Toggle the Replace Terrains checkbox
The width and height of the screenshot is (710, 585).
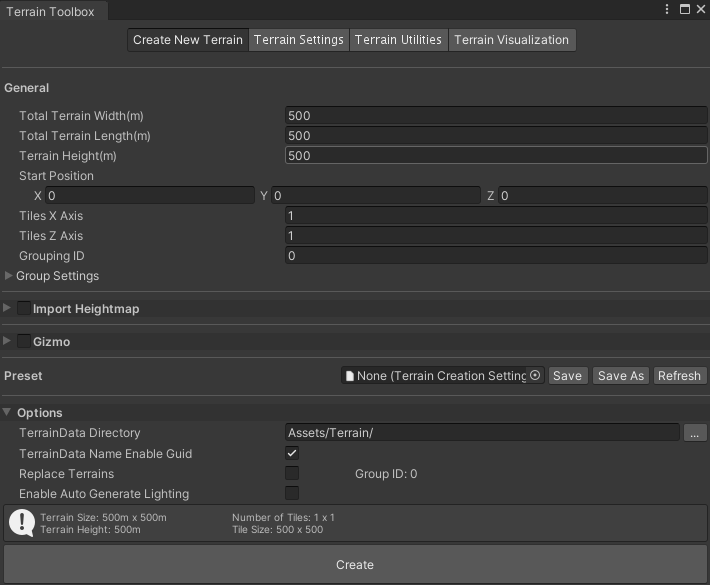point(293,473)
